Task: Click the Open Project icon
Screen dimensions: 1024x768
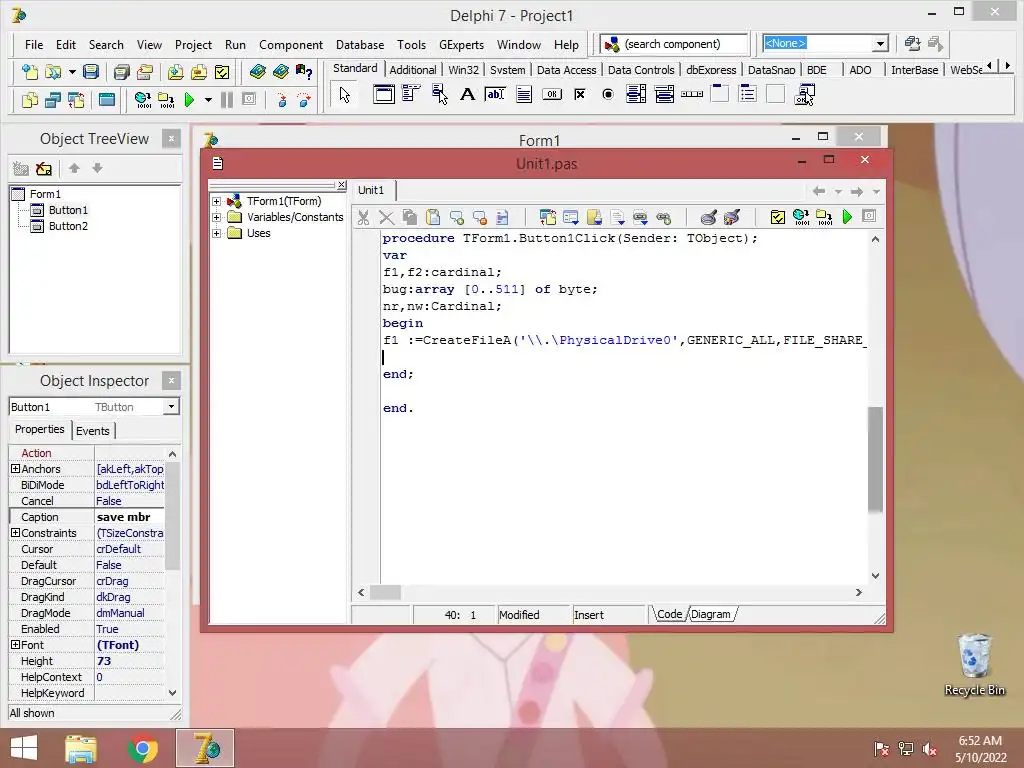Action: pyautogui.click(x=145, y=72)
